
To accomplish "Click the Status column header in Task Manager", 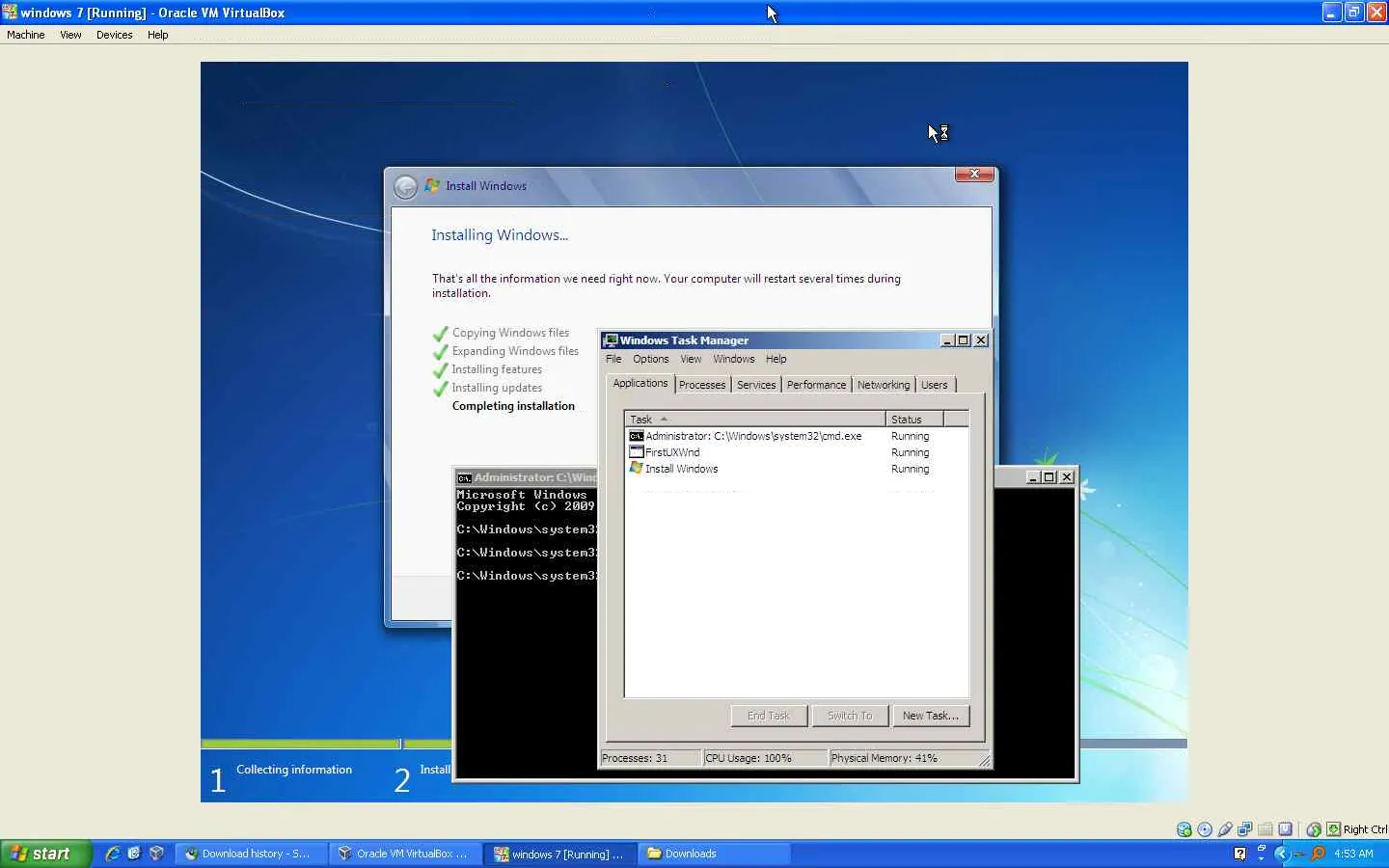I will point(914,420).
